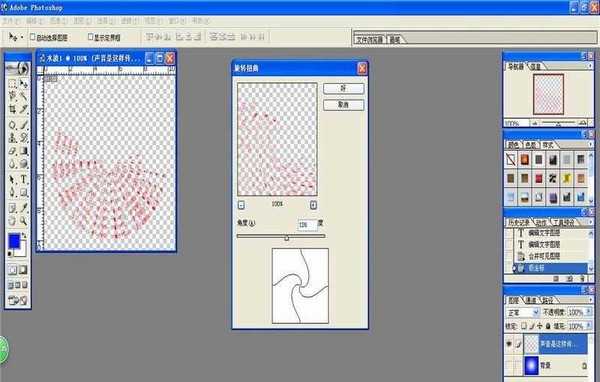
Task: Select the Eraser tool
Action: (13, 152)
